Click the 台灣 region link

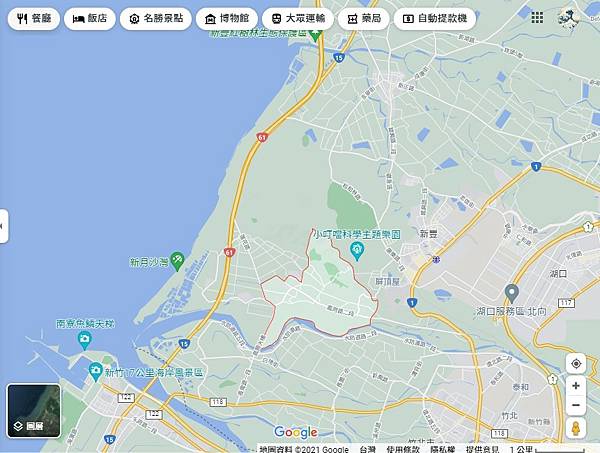(x=367, y=449)
